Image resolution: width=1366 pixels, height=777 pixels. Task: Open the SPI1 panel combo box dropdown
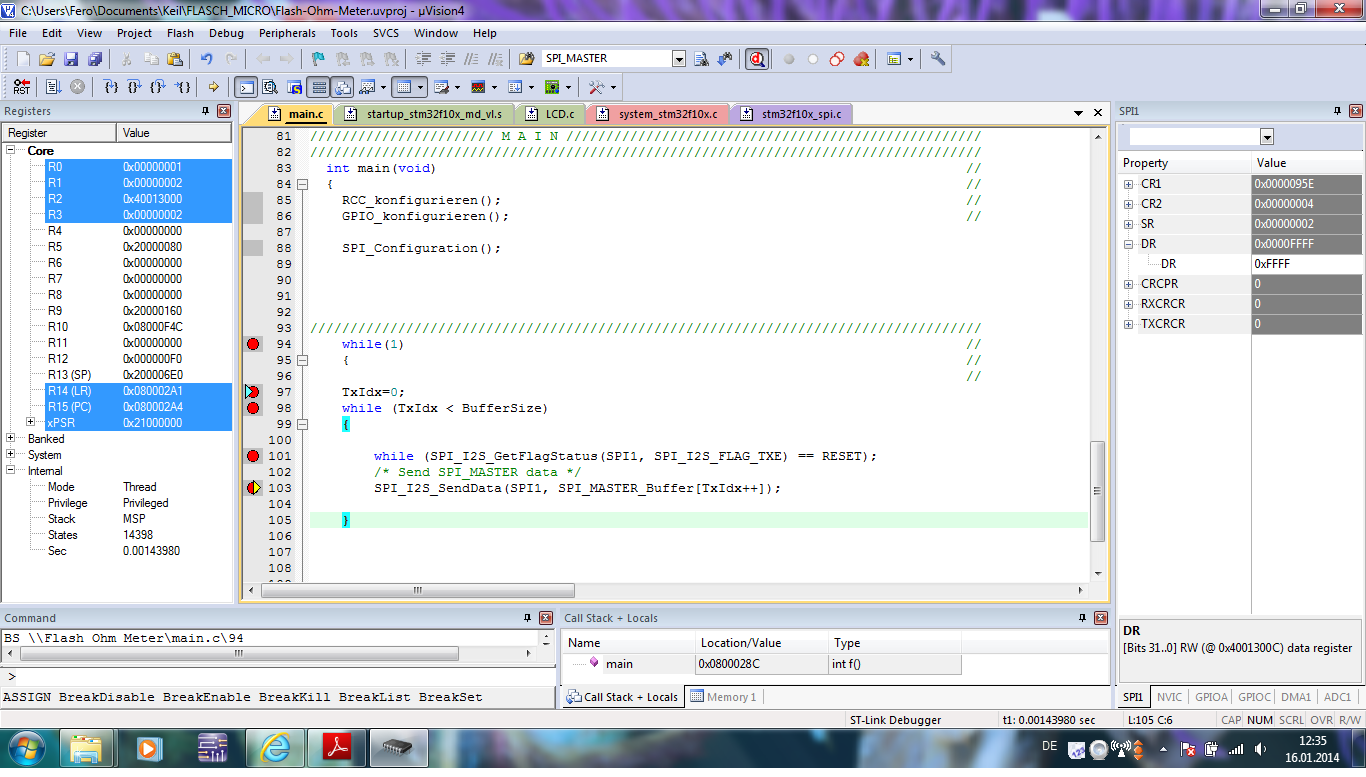(1267, 137)
